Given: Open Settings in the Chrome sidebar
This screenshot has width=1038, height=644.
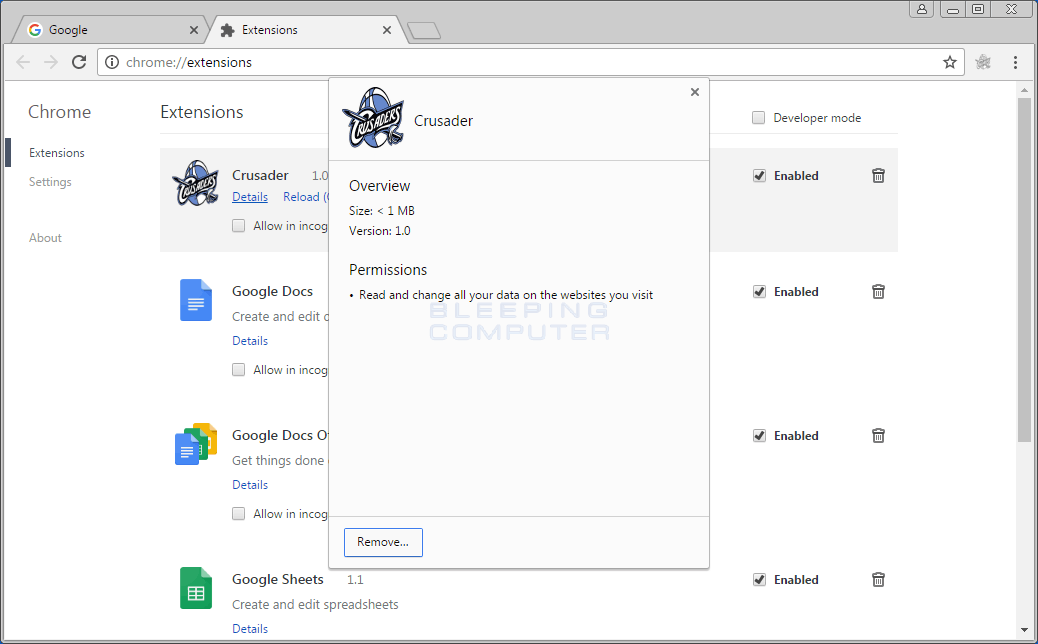Looking at the screenshot, I should (50, 182).
